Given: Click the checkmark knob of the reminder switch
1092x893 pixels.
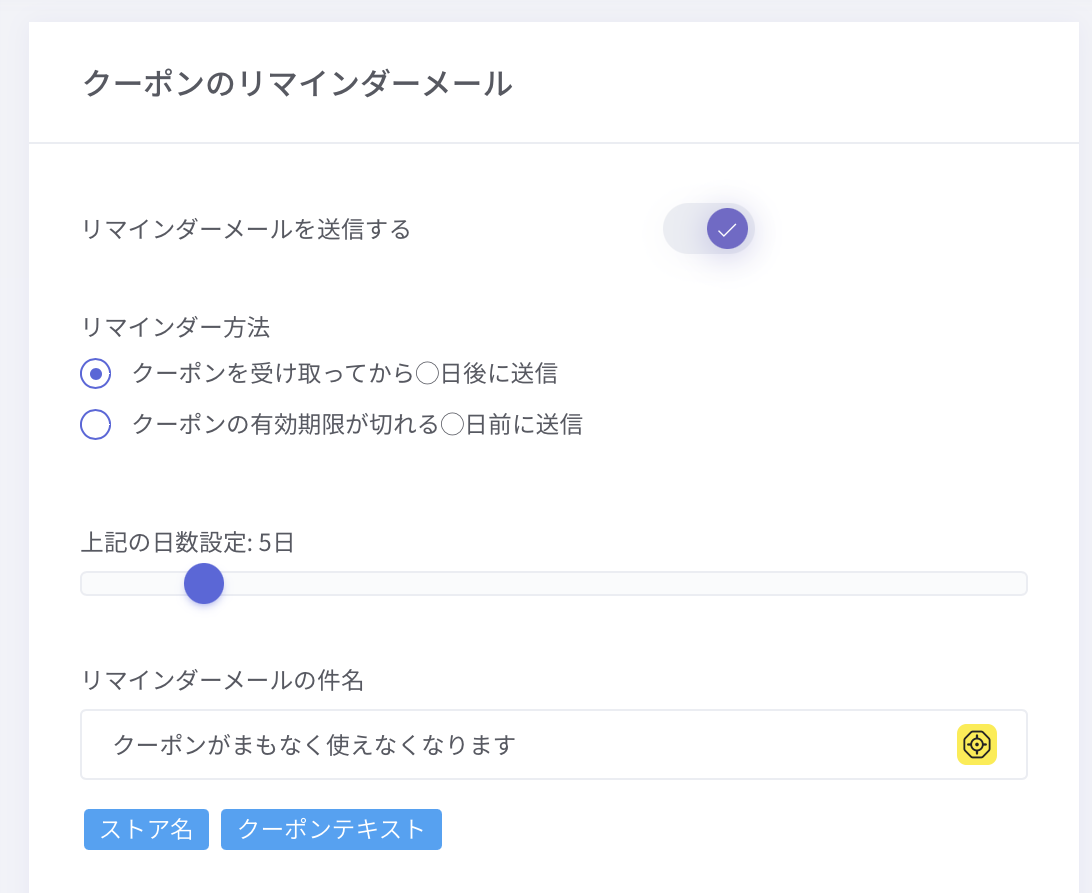Looking at the screenshot, I should point(727,229).
